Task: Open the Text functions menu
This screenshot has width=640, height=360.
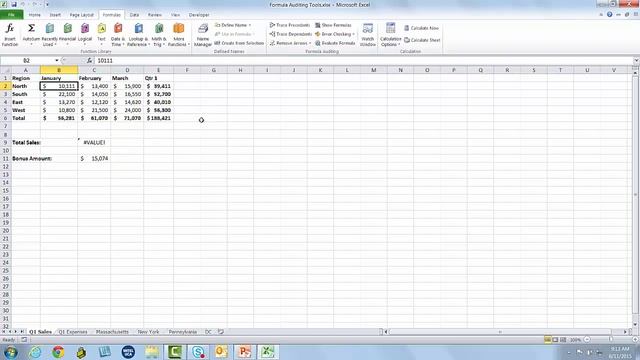Action: (x=101, y=35)
